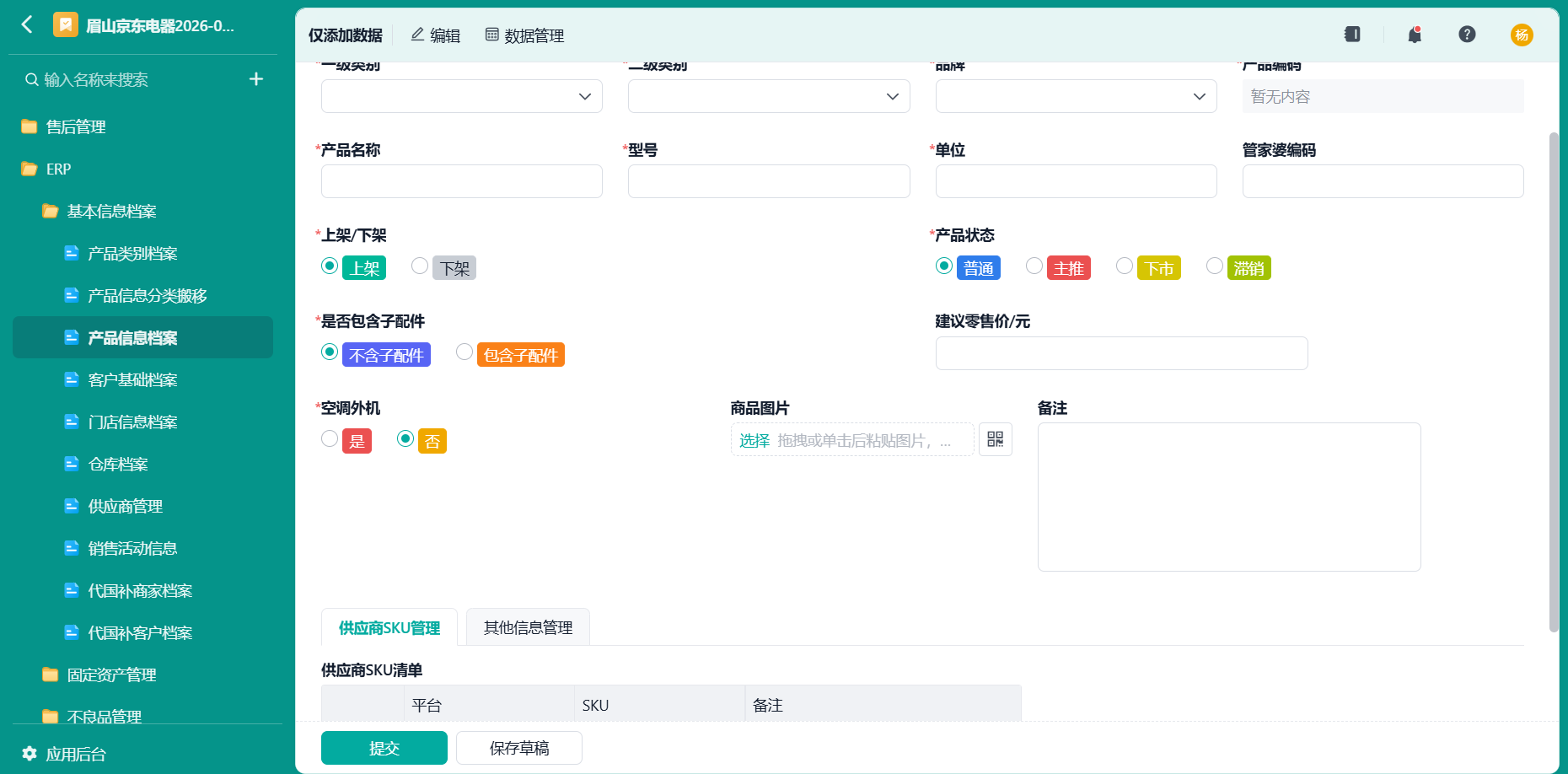The image size is (1568, 774).
Task: Click the orange user avatar 杨
Action: (x=1522, y=35)
